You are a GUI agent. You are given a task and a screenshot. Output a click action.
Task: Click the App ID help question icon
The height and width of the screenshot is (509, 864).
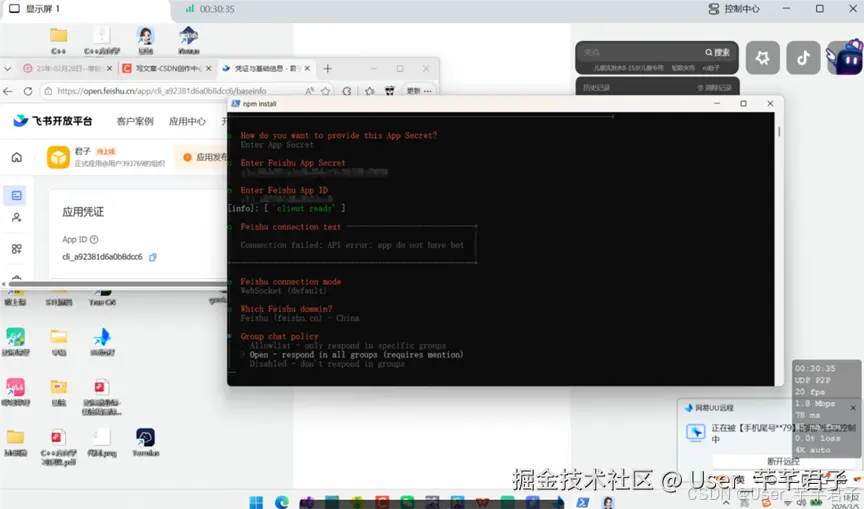(94, 240)
